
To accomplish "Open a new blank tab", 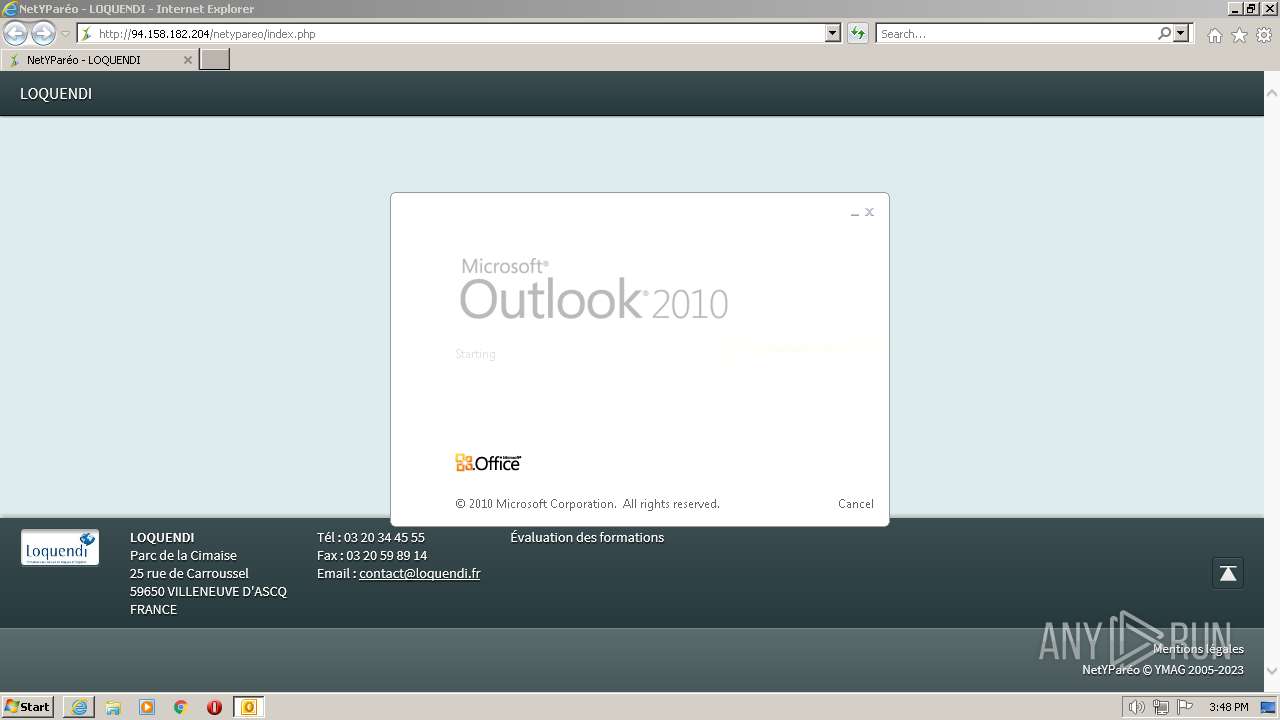I will coord(215,60).
